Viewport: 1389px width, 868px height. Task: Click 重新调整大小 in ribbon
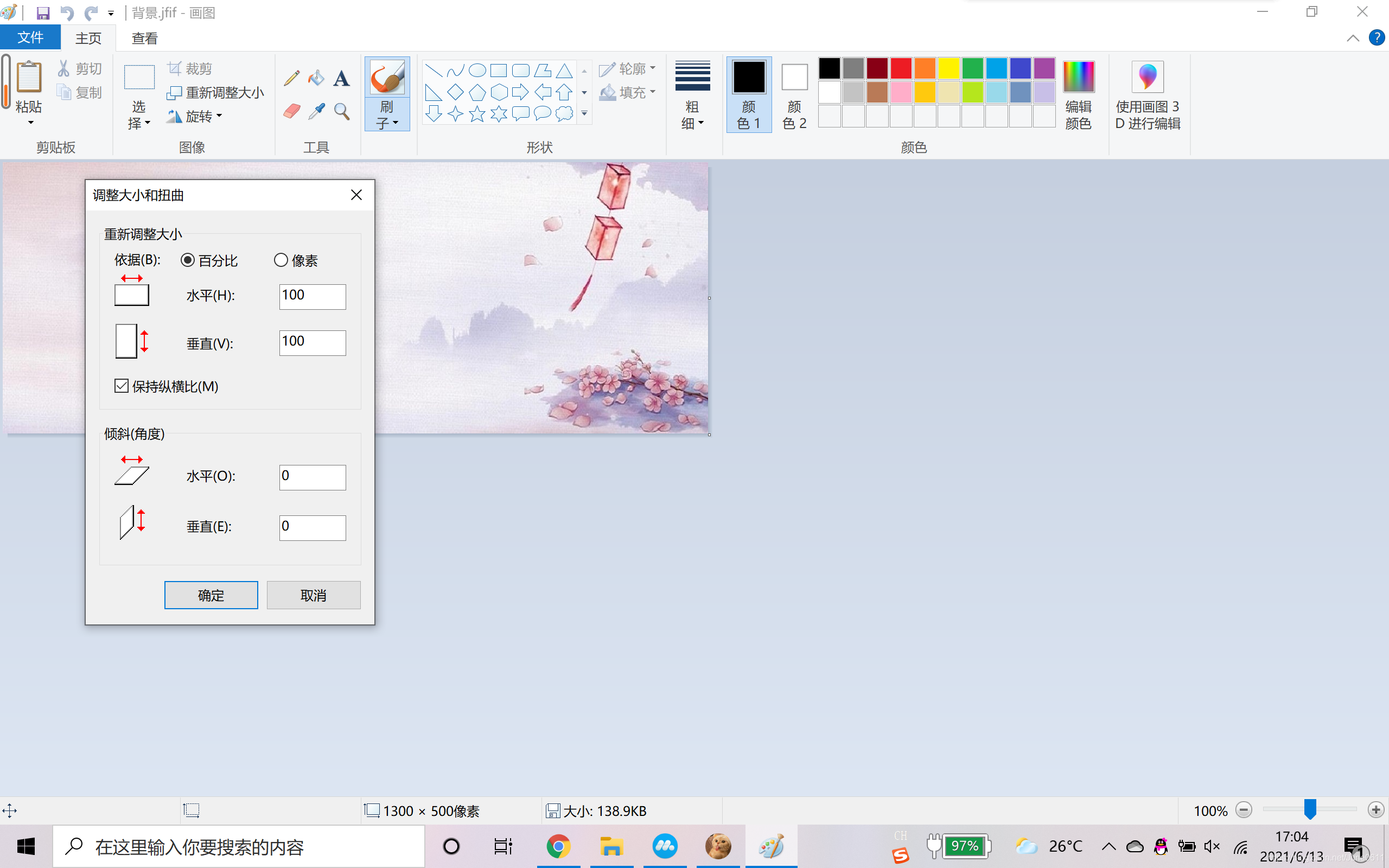[215, 92]
